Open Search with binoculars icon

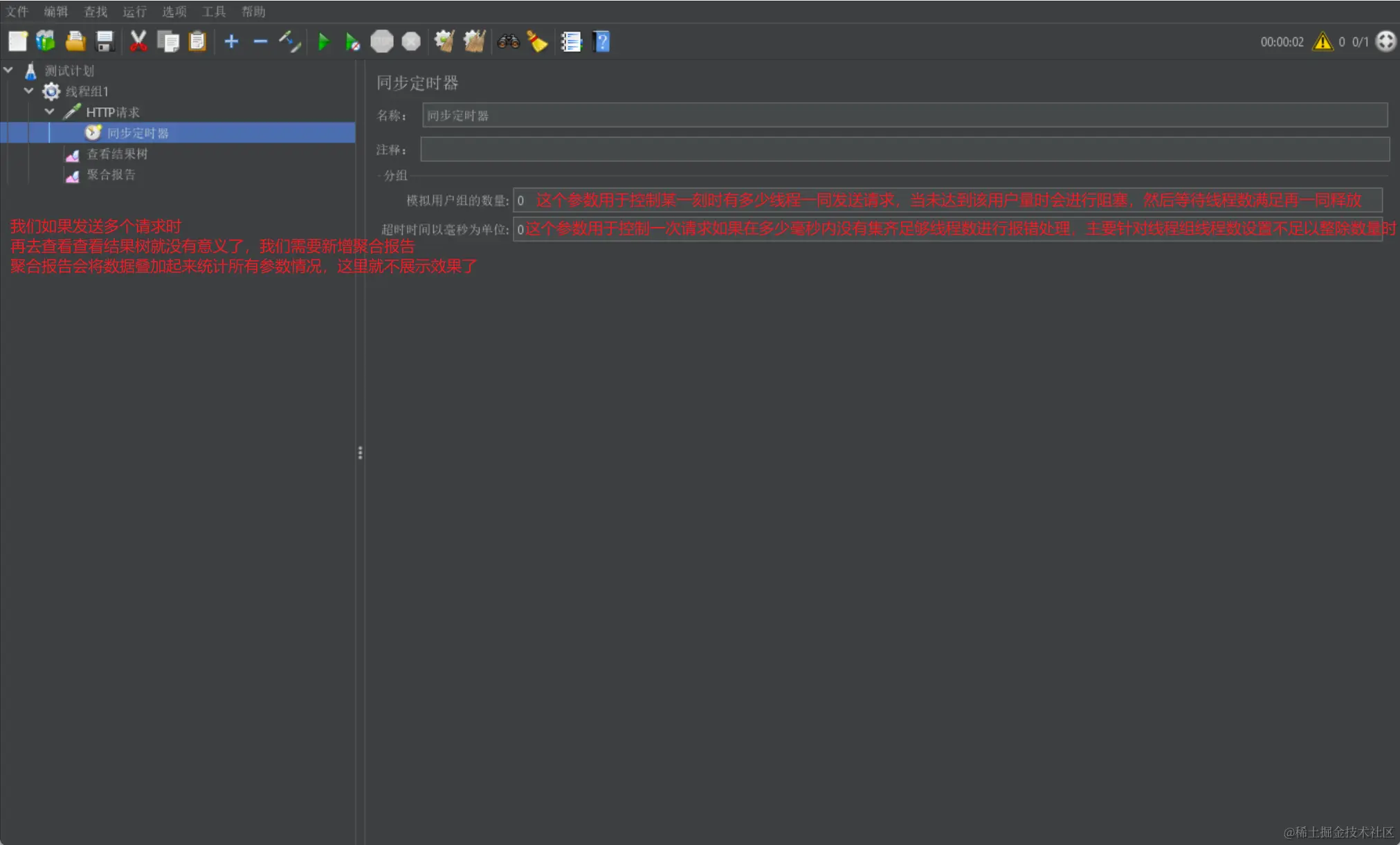point(508,42)
